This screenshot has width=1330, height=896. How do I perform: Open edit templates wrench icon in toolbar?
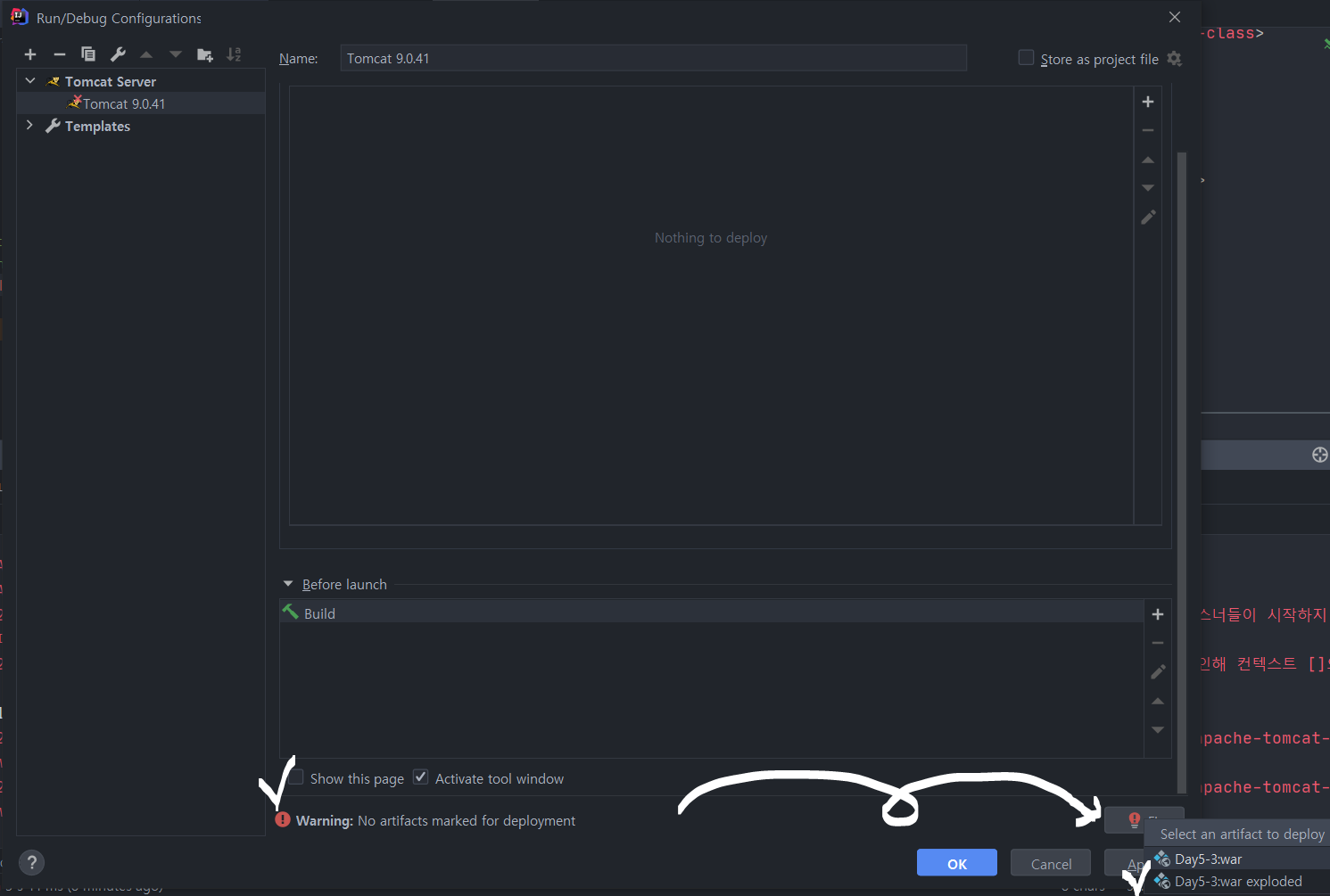click(118, 54)
